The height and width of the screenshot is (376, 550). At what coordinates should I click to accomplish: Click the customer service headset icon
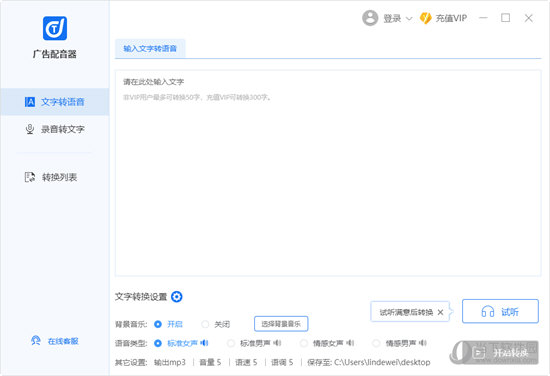(x=35, y=341)
